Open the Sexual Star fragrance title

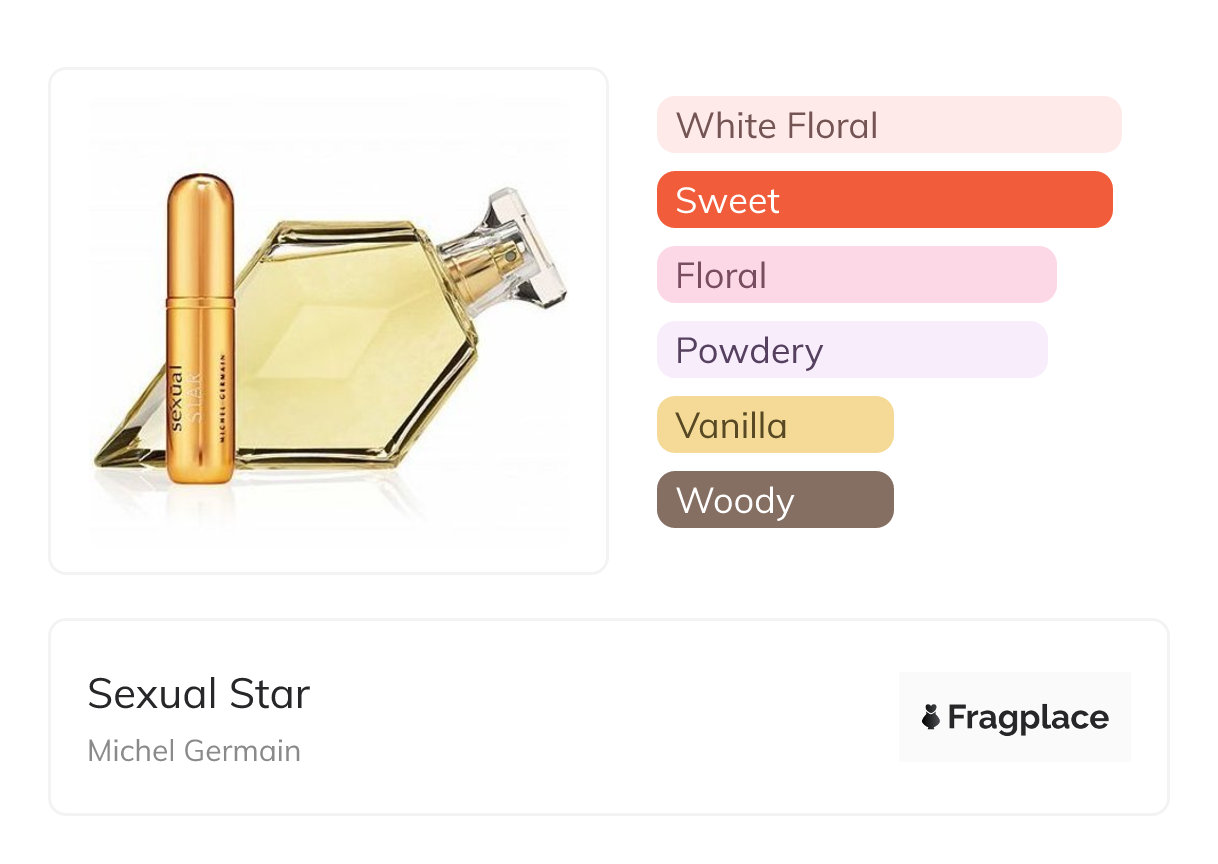tap(199, 693)
